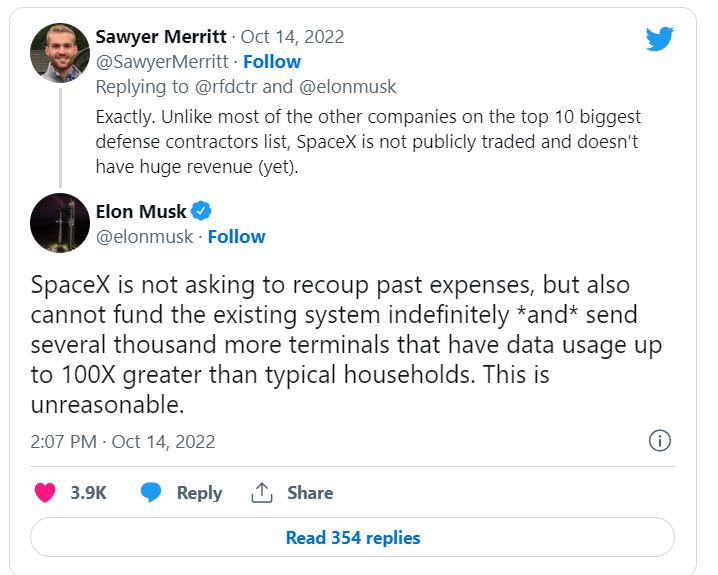Open the Read 354 replies button
Screen dimensions: 718x575
click(x=353, y=537)
